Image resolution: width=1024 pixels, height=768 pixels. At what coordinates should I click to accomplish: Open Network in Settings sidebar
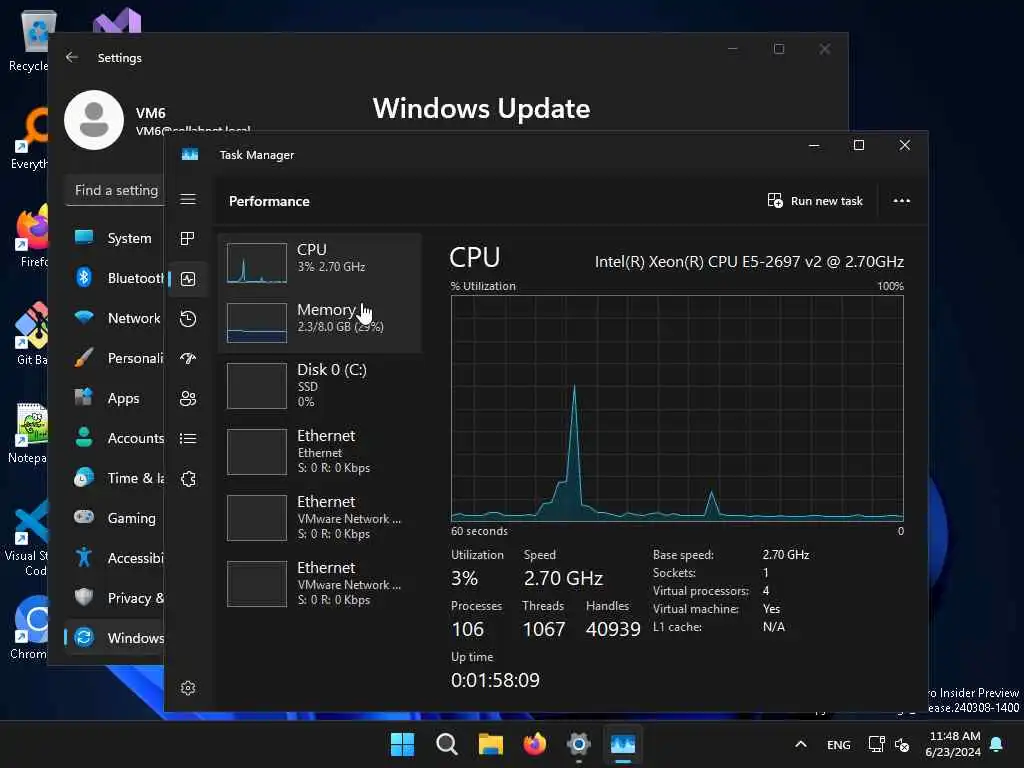(115, 318)
